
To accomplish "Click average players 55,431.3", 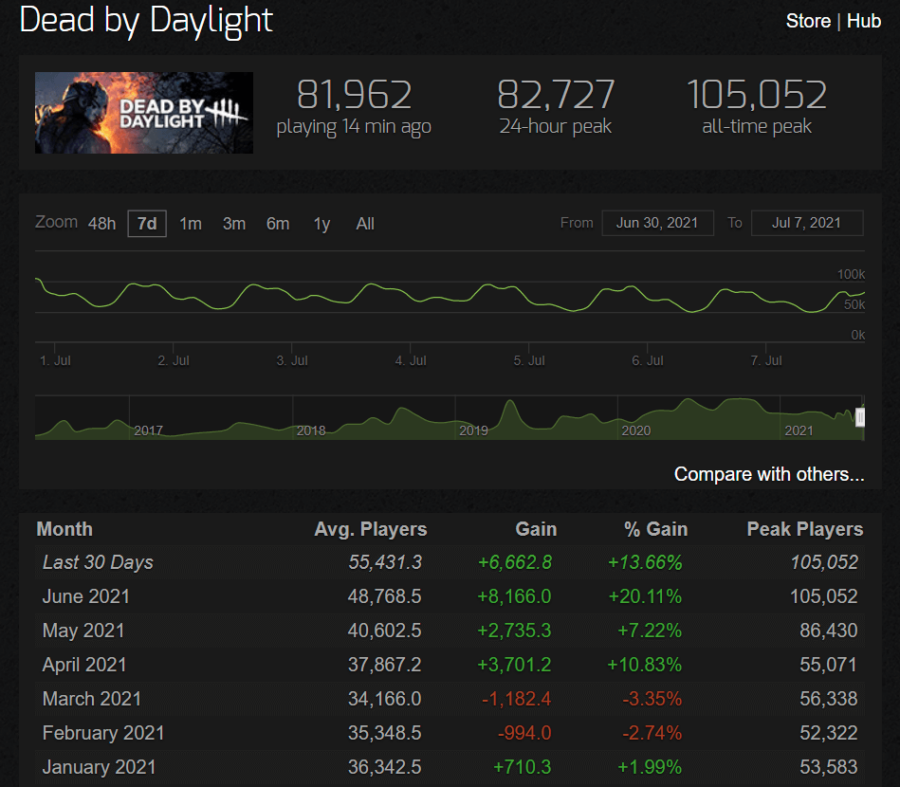I will 385,563.
